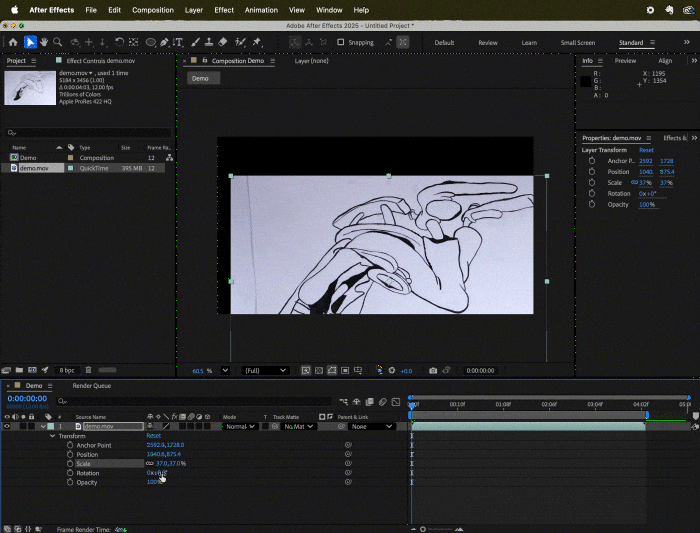Toggle the Snapping checkbox
The height and width of the screenshot is (533, 700).
(x=341, y=42)
